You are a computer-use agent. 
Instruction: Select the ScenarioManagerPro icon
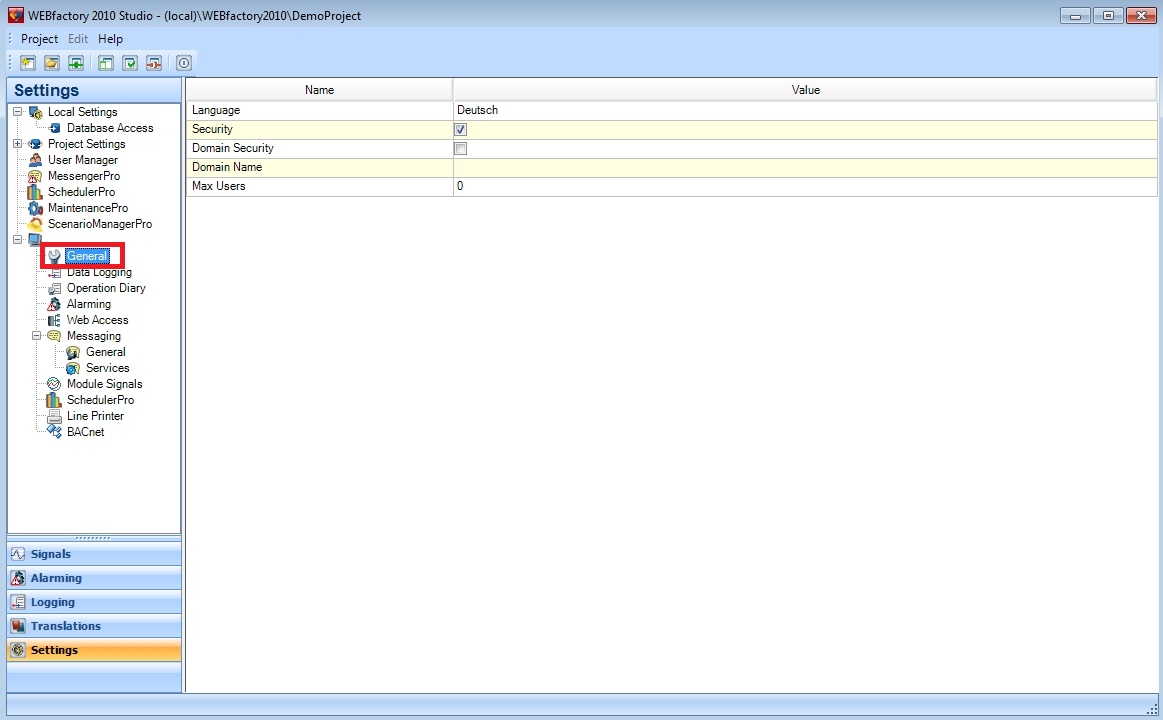point(36,224)
